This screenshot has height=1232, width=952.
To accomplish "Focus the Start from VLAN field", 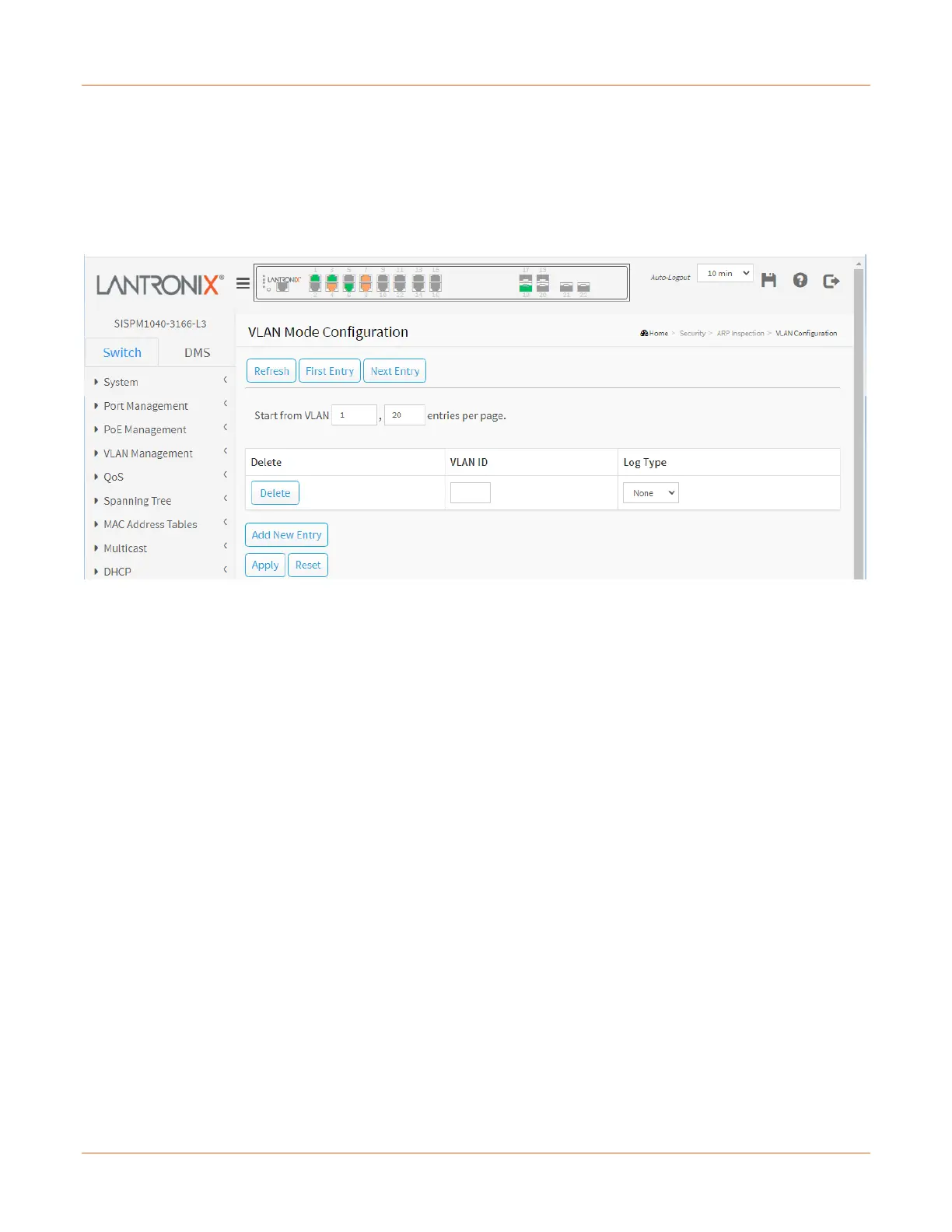I will pyautogui.click(x=354, y=415).
